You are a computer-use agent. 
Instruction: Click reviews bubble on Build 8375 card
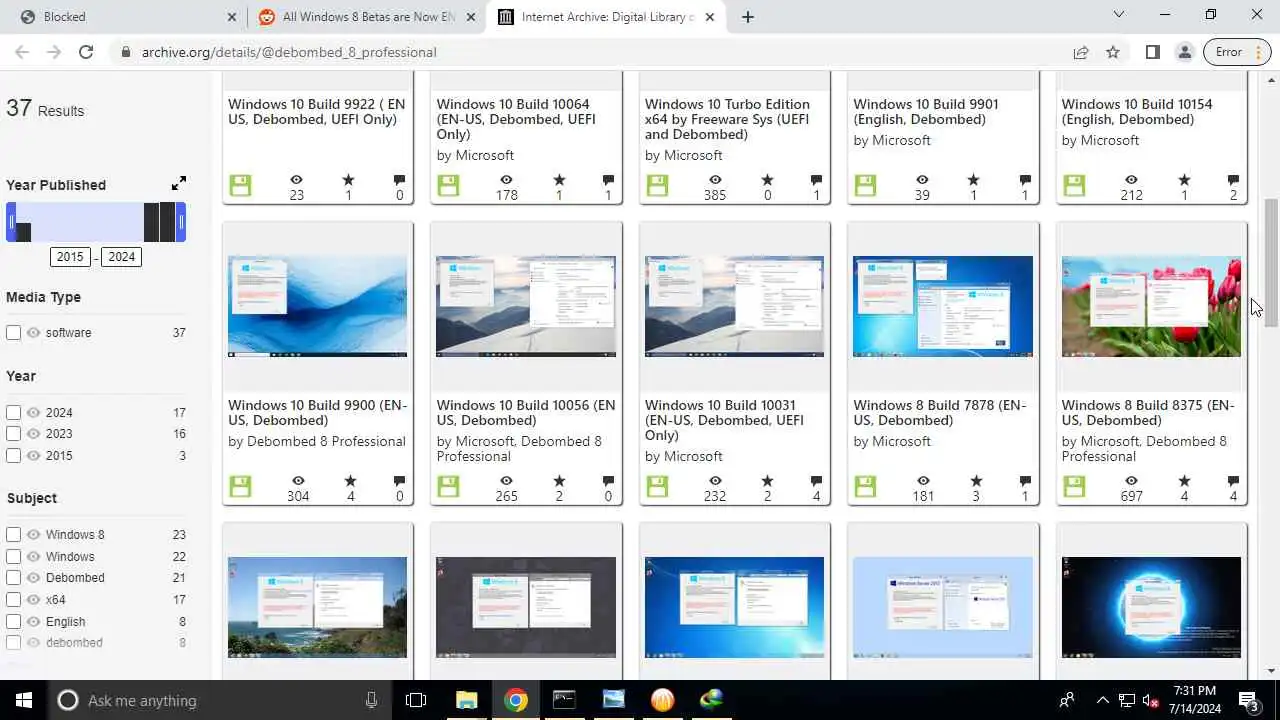point(1233,481)
